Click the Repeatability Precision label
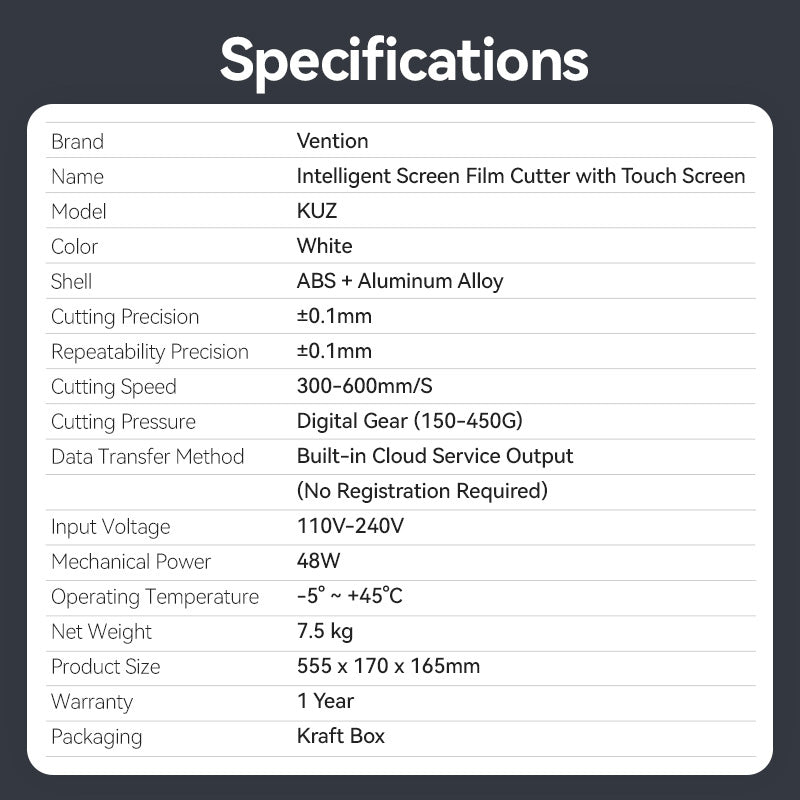Image resolution: width=800 pixels, height=800 pixels. point(149,352)
